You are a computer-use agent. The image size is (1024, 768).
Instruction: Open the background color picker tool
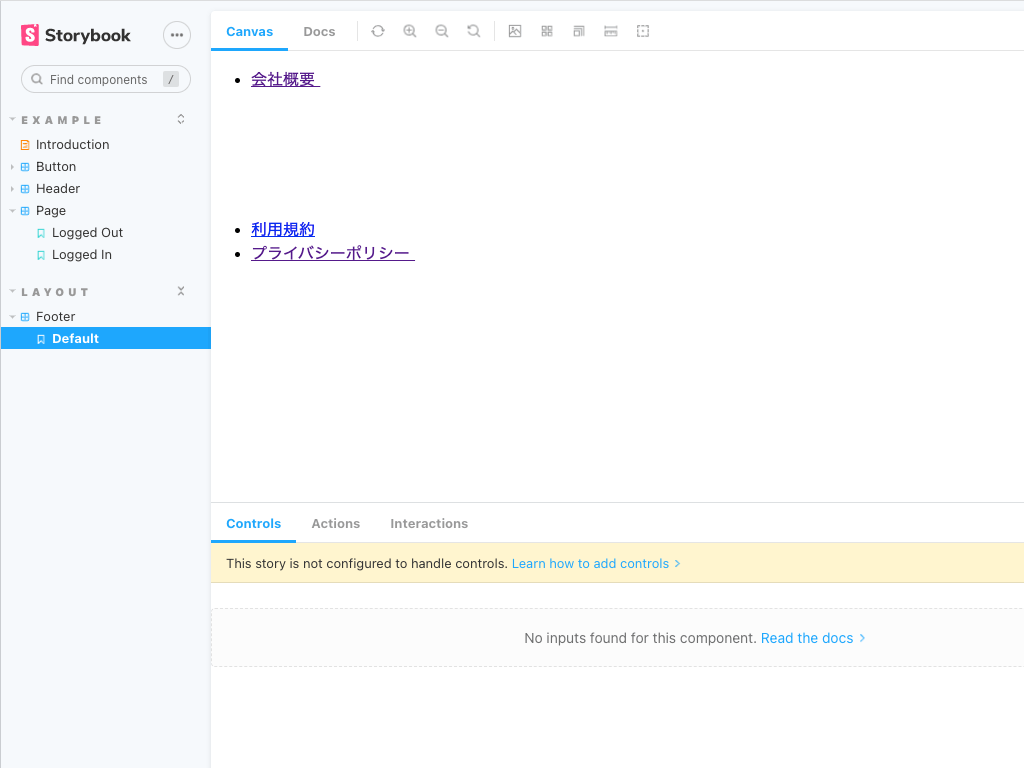click(x=515, y=31)
